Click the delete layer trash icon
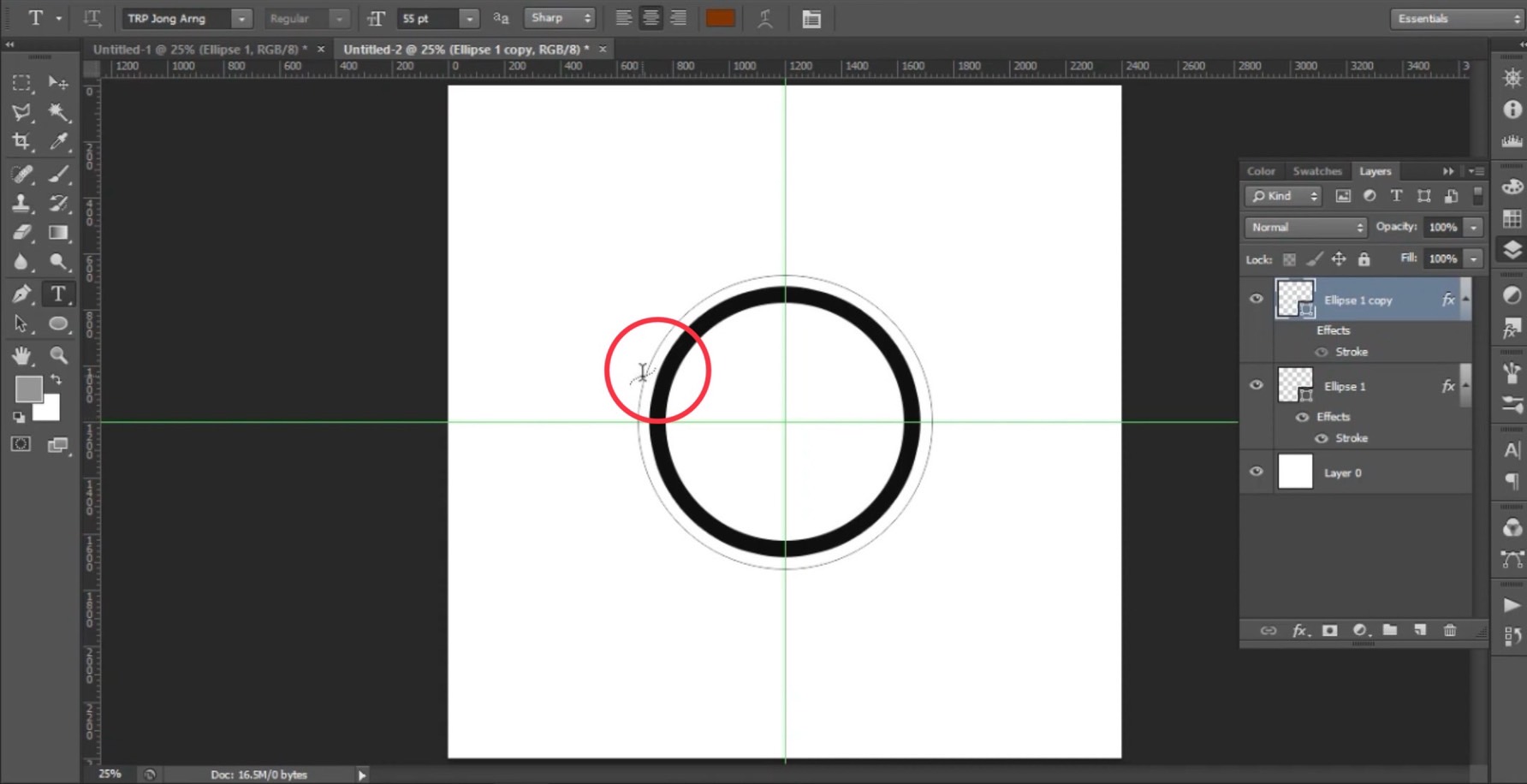The image size is (1527, 784). (1450, 630)
